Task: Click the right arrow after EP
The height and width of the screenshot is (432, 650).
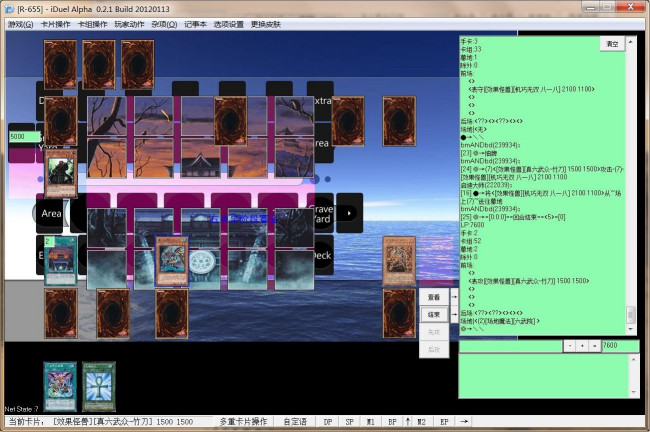Action: point(464,422)
